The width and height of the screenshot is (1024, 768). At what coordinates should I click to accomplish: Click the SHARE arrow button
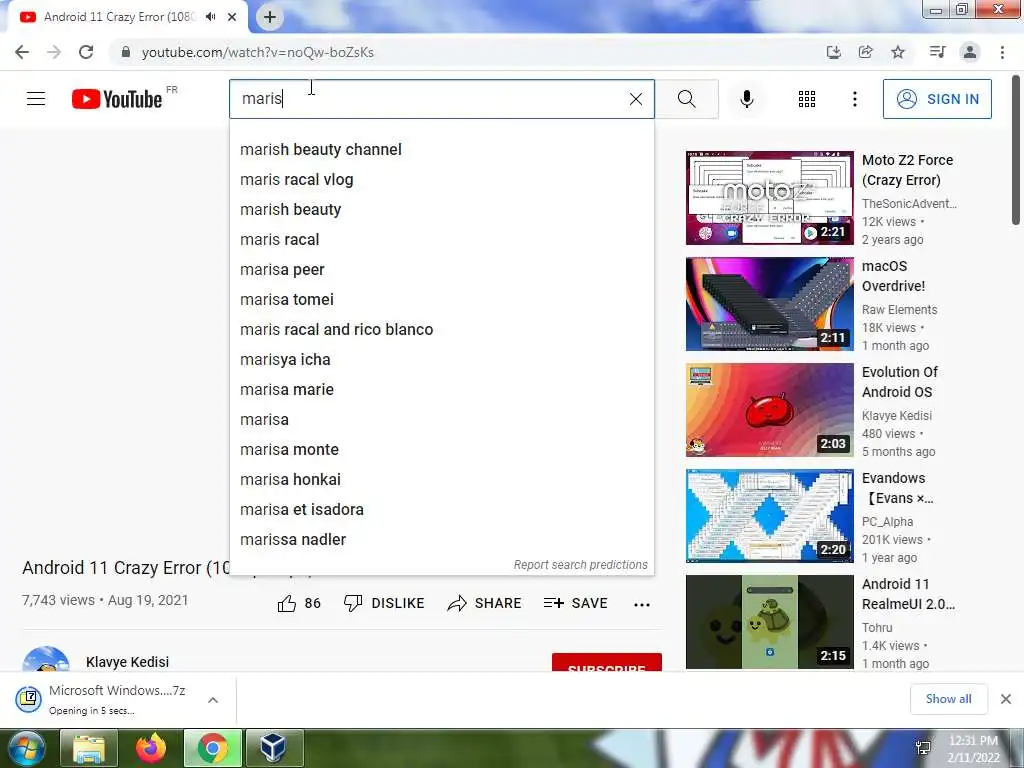484,603
